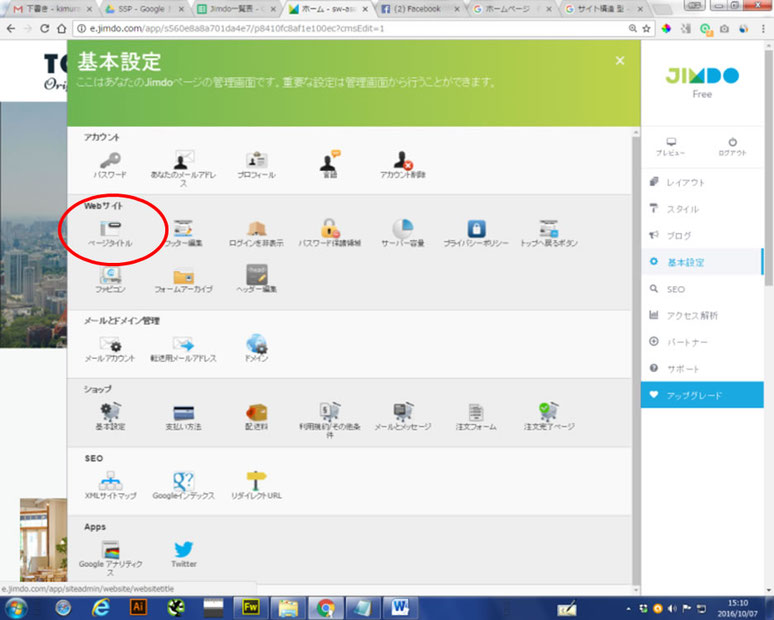Reload the page in Chrome
774x620 pixels.
[44, 29]
